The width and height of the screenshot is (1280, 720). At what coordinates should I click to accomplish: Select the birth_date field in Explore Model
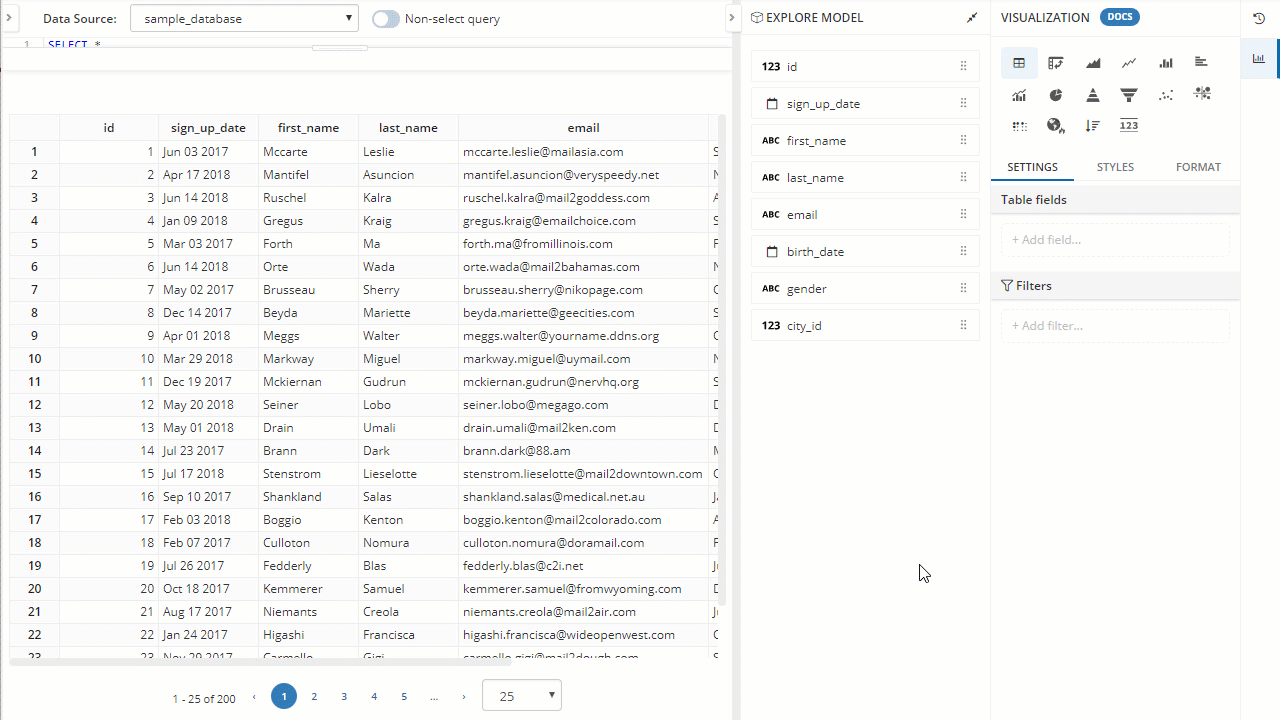point(865,251)
